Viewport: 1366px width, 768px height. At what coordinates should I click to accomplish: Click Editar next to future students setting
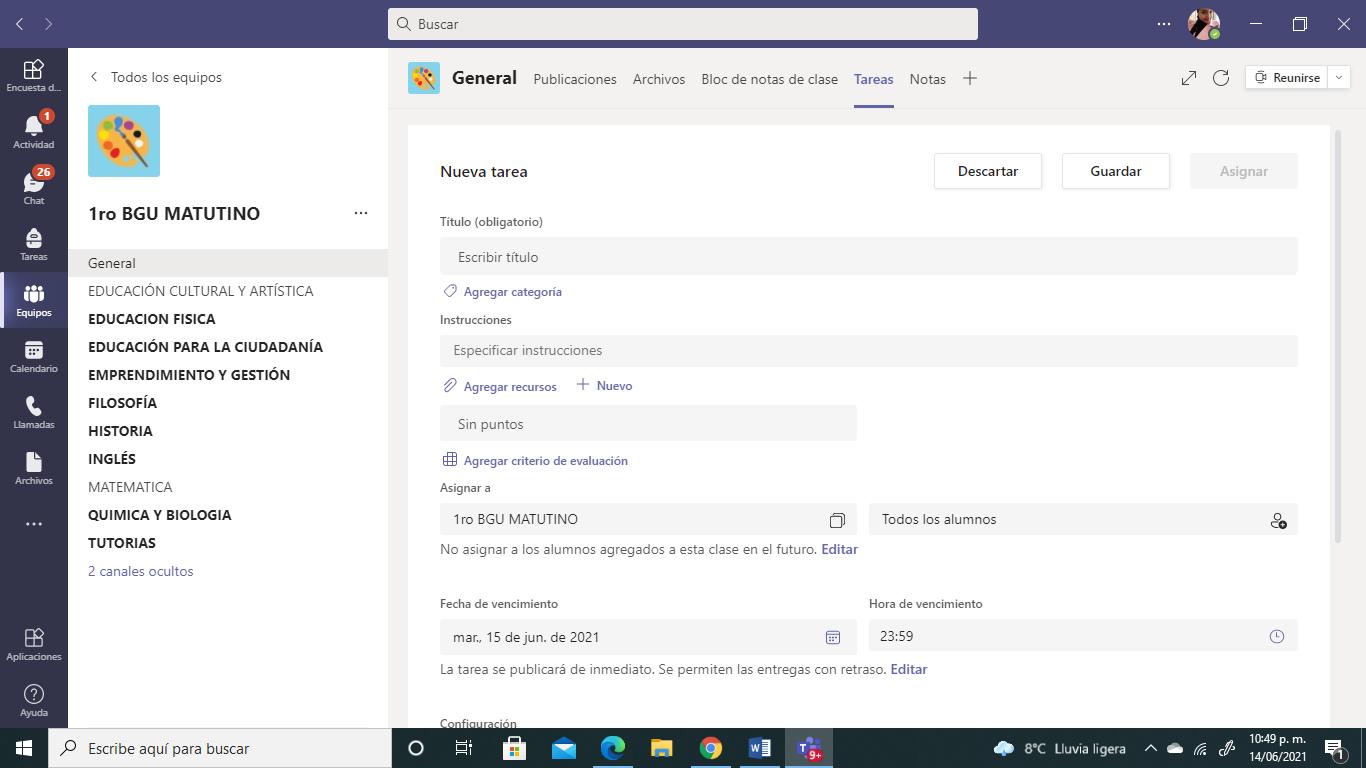839,549
